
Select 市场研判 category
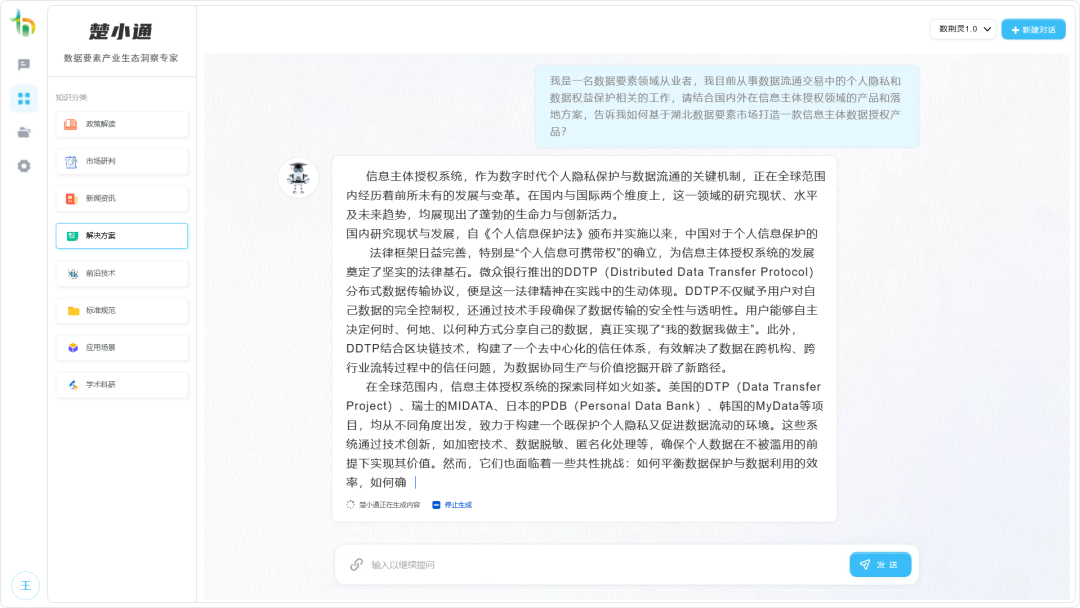coord(122,161)
